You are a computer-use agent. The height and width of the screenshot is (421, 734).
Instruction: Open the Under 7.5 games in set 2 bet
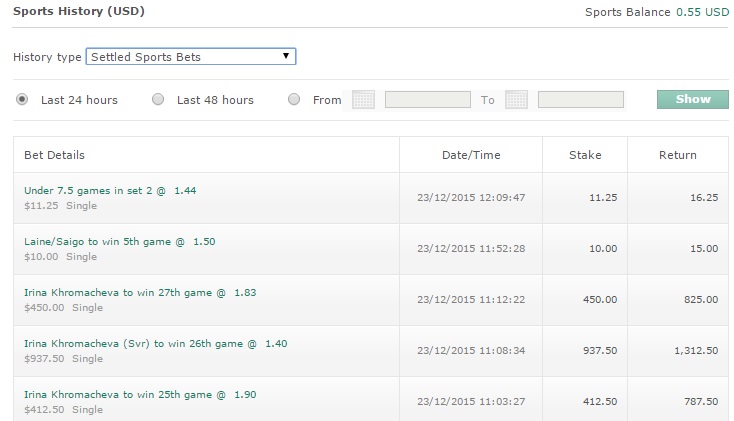[110, 191]
